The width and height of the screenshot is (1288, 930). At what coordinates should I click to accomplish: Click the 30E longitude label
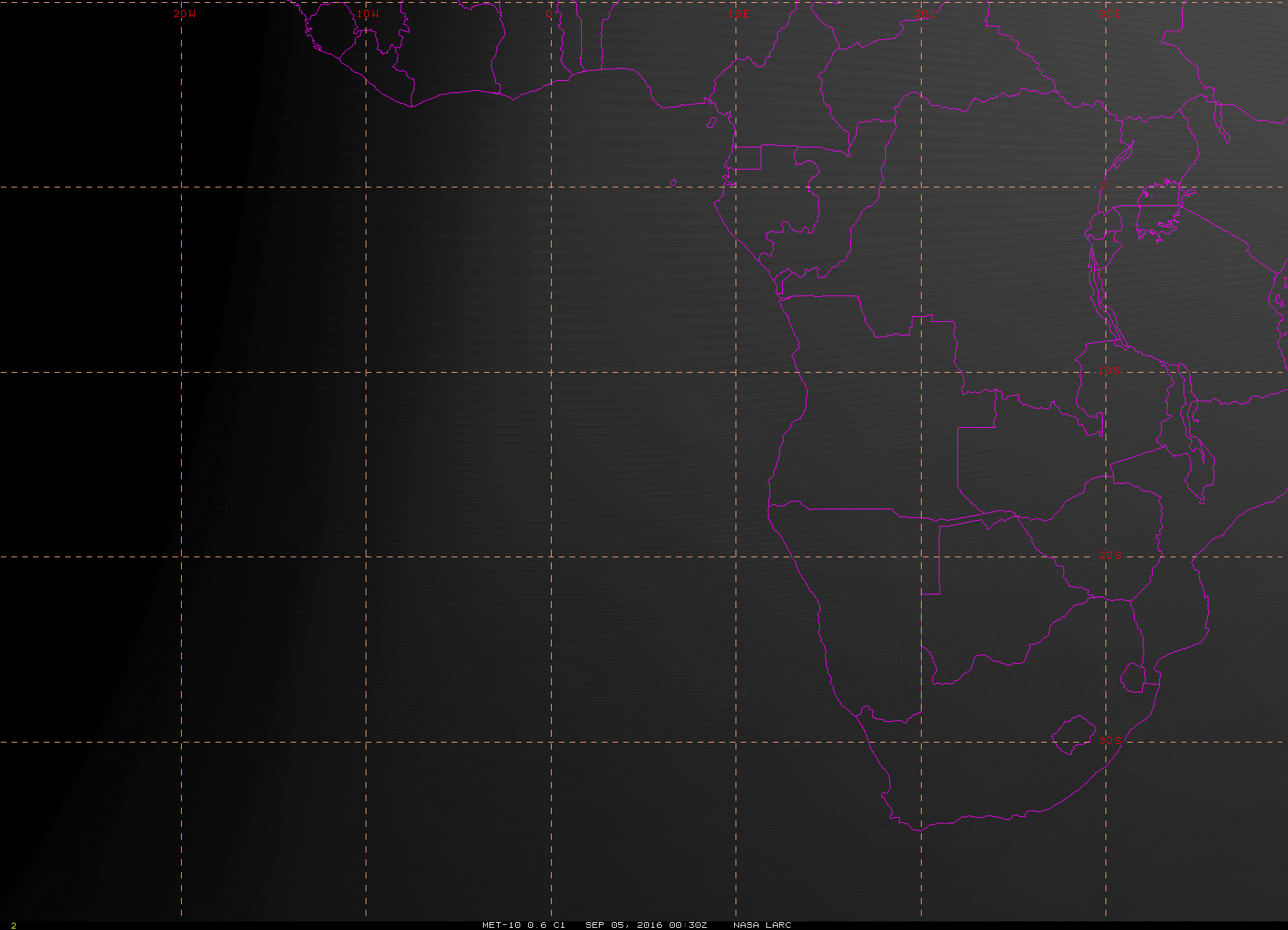pos(1110,14)
